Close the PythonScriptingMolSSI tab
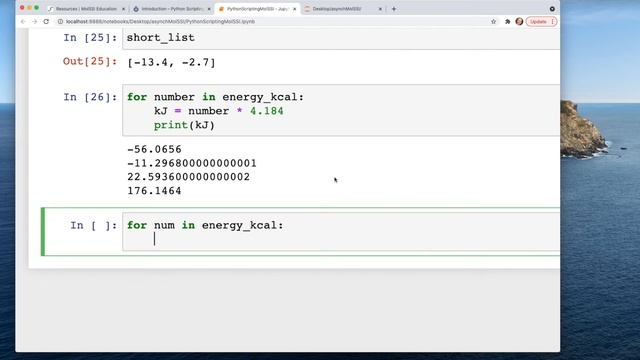The width and height of the screenshot is (640, 360). [x=294, y=9]
